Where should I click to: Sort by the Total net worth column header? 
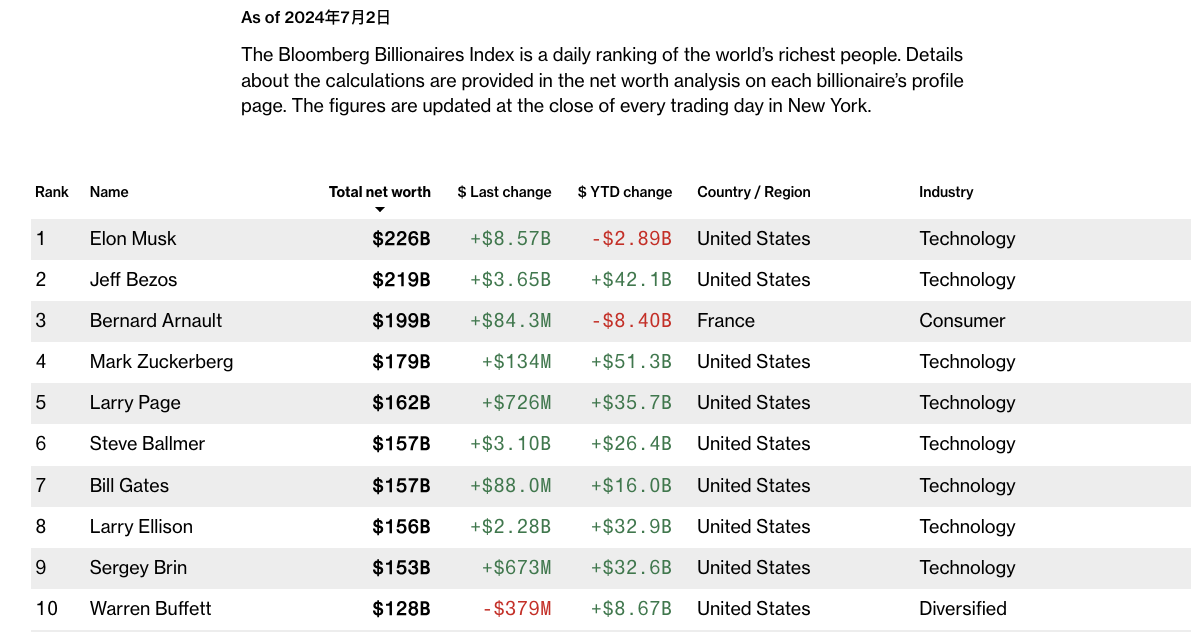[x=379, y=192]
